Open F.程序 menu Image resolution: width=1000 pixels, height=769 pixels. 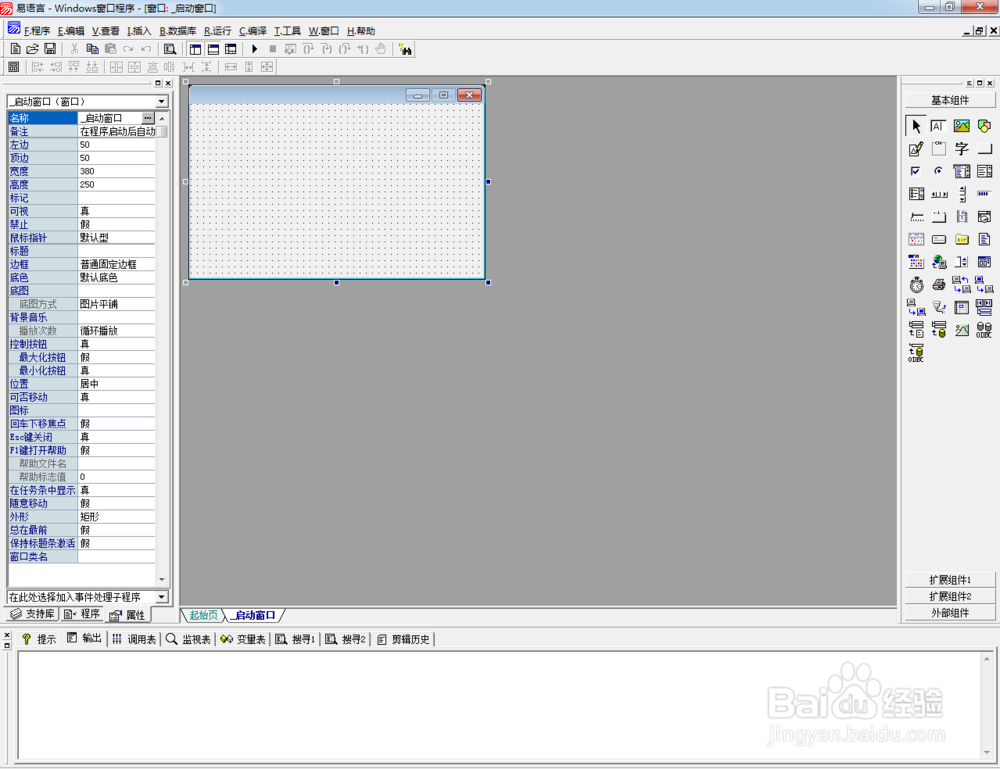[x=37, y=31]
